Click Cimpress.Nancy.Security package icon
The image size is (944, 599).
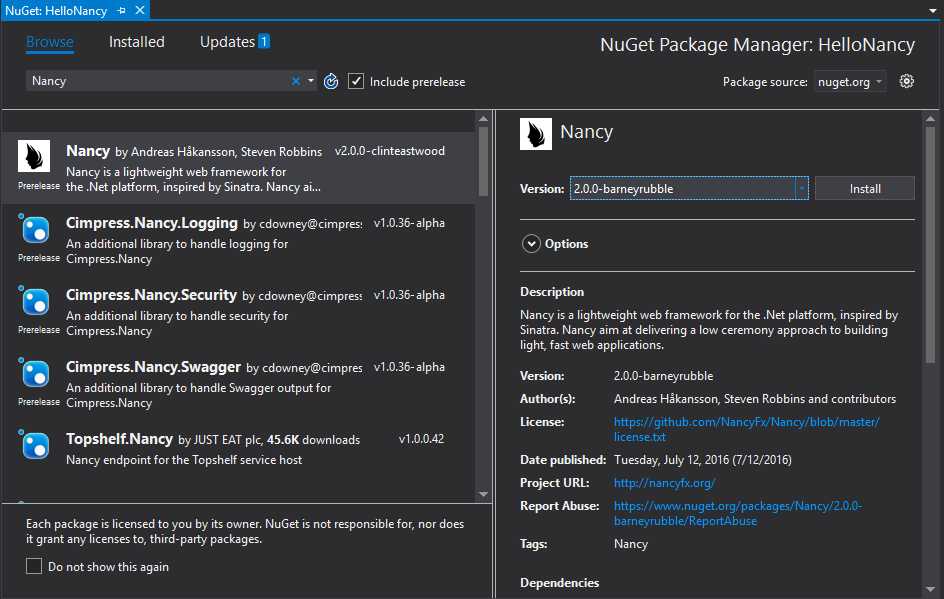click(35, 301)
